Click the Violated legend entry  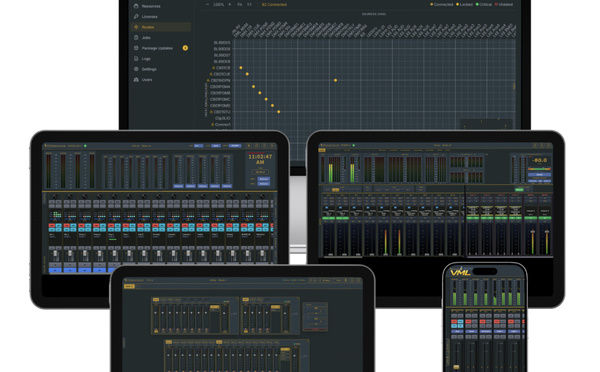tap(504, 5)
